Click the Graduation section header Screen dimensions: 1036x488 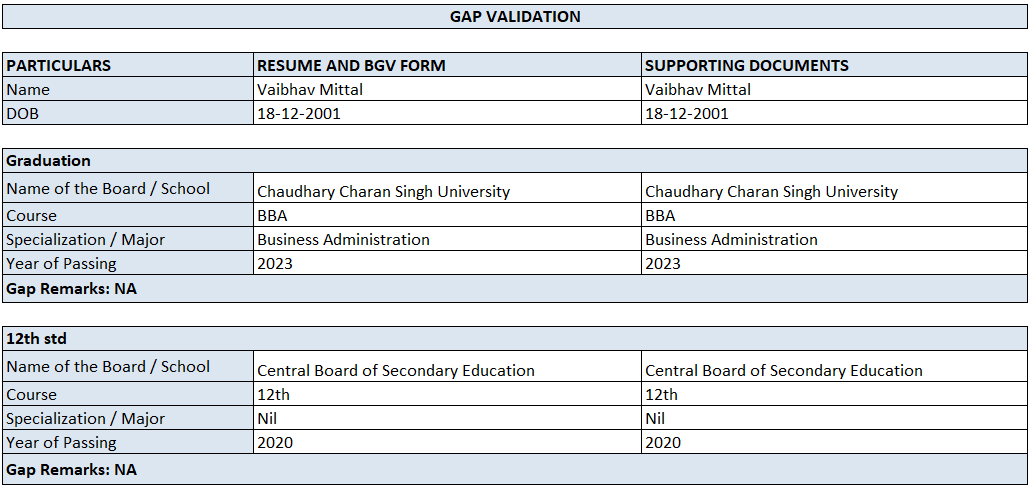[x=48, y=161]
